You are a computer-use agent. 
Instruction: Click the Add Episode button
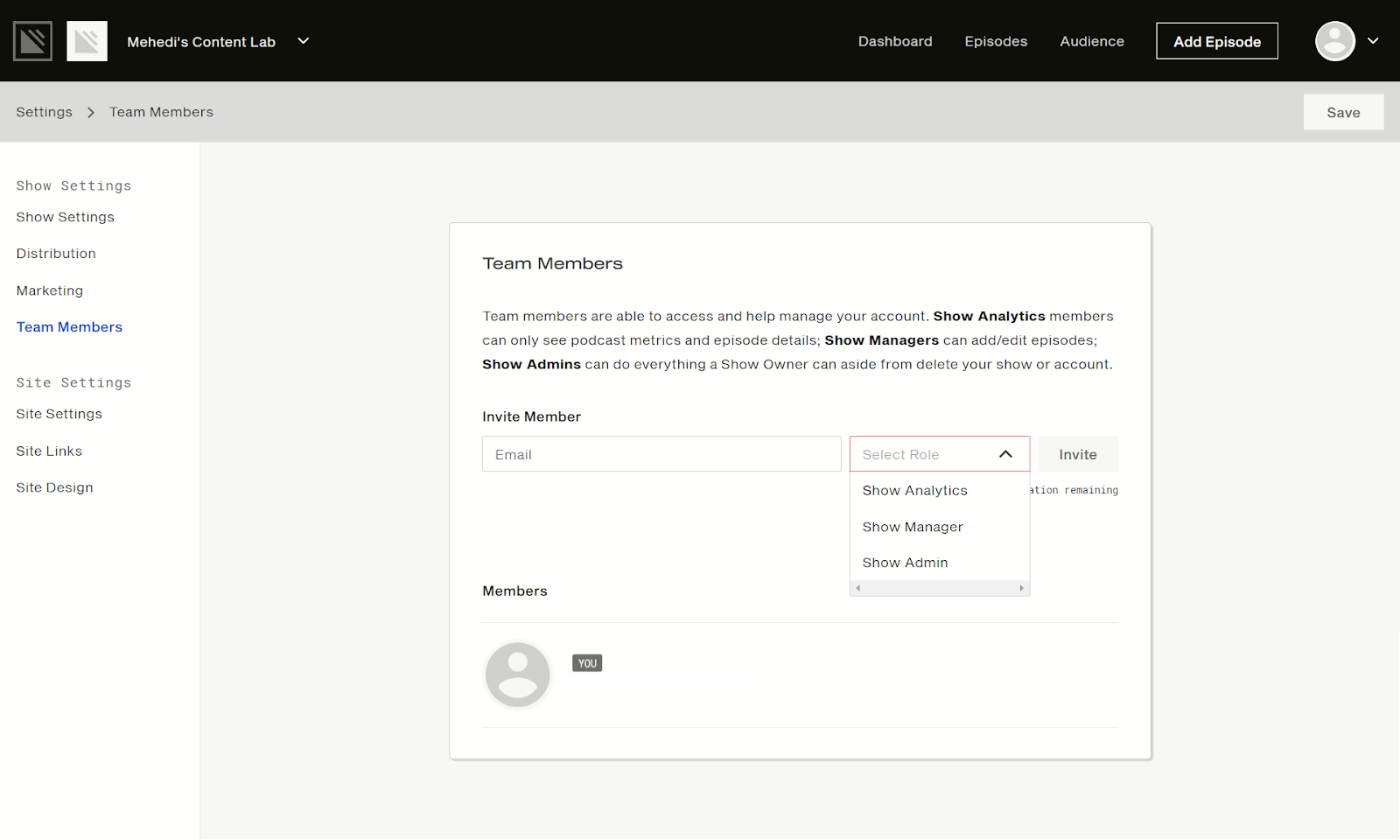point(1216,40)
